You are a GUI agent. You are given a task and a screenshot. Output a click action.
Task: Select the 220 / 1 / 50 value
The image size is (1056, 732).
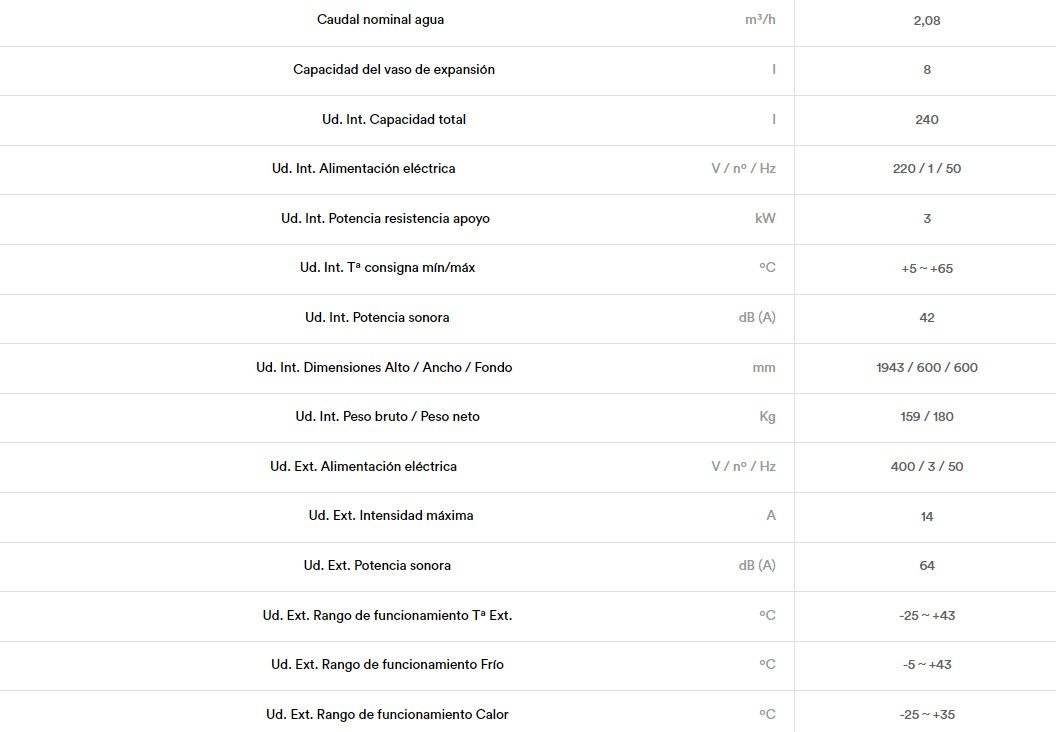[x=927, y=168]
